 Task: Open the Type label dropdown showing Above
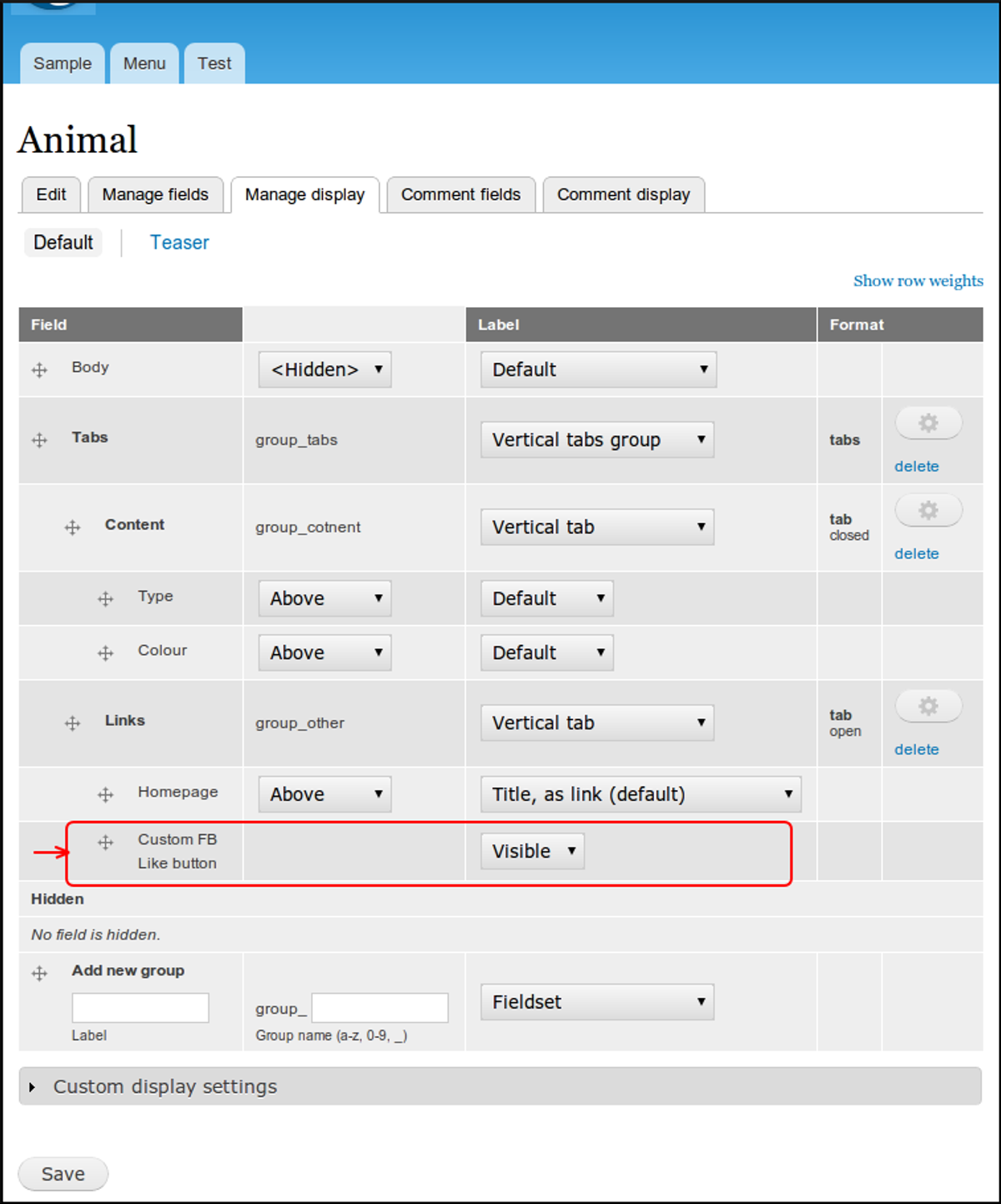[x=324, y=598]
